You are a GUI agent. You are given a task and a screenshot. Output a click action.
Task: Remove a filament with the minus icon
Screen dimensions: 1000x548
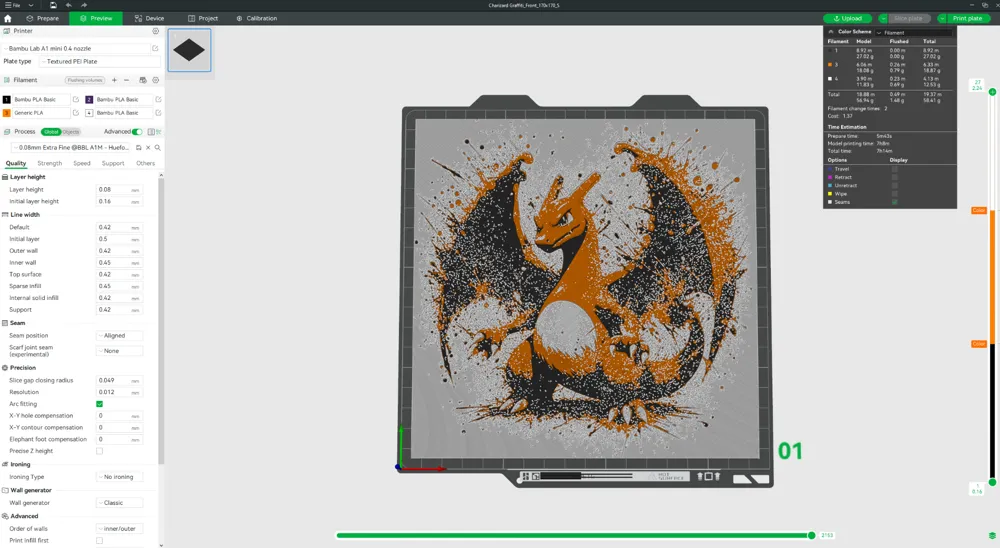click(126, 80)
